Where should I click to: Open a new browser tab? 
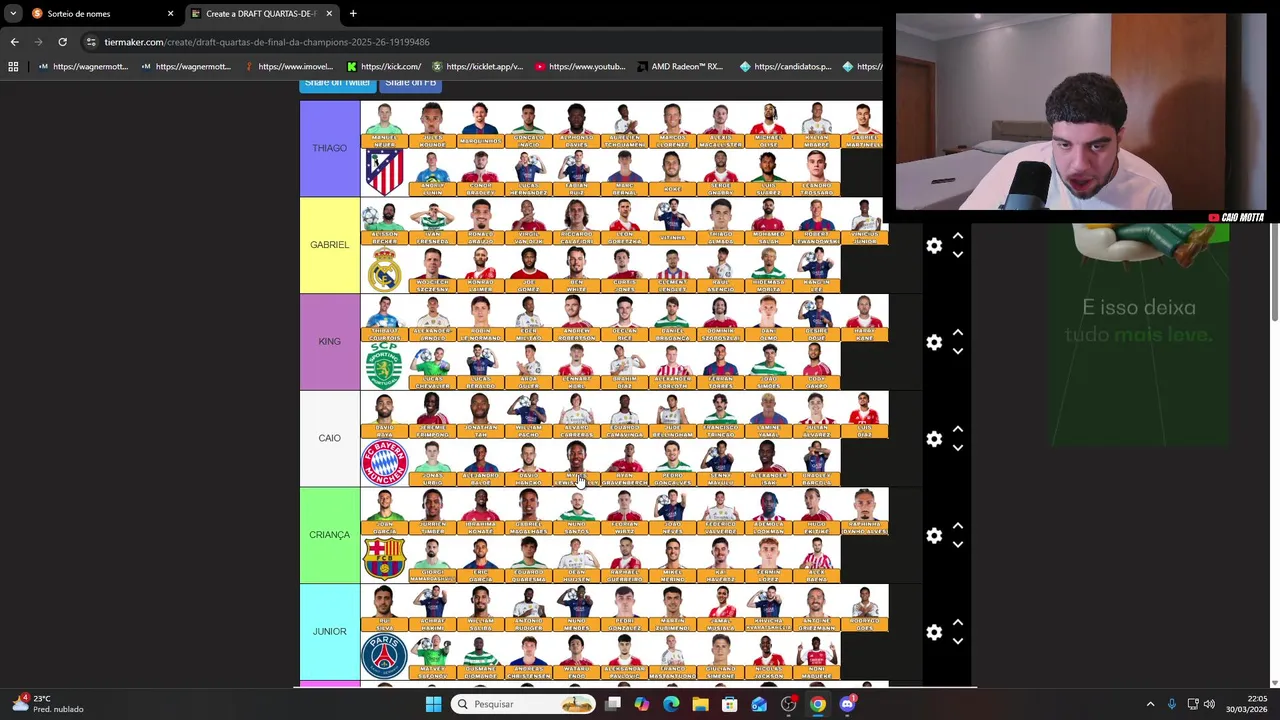(x=353, y=14)
